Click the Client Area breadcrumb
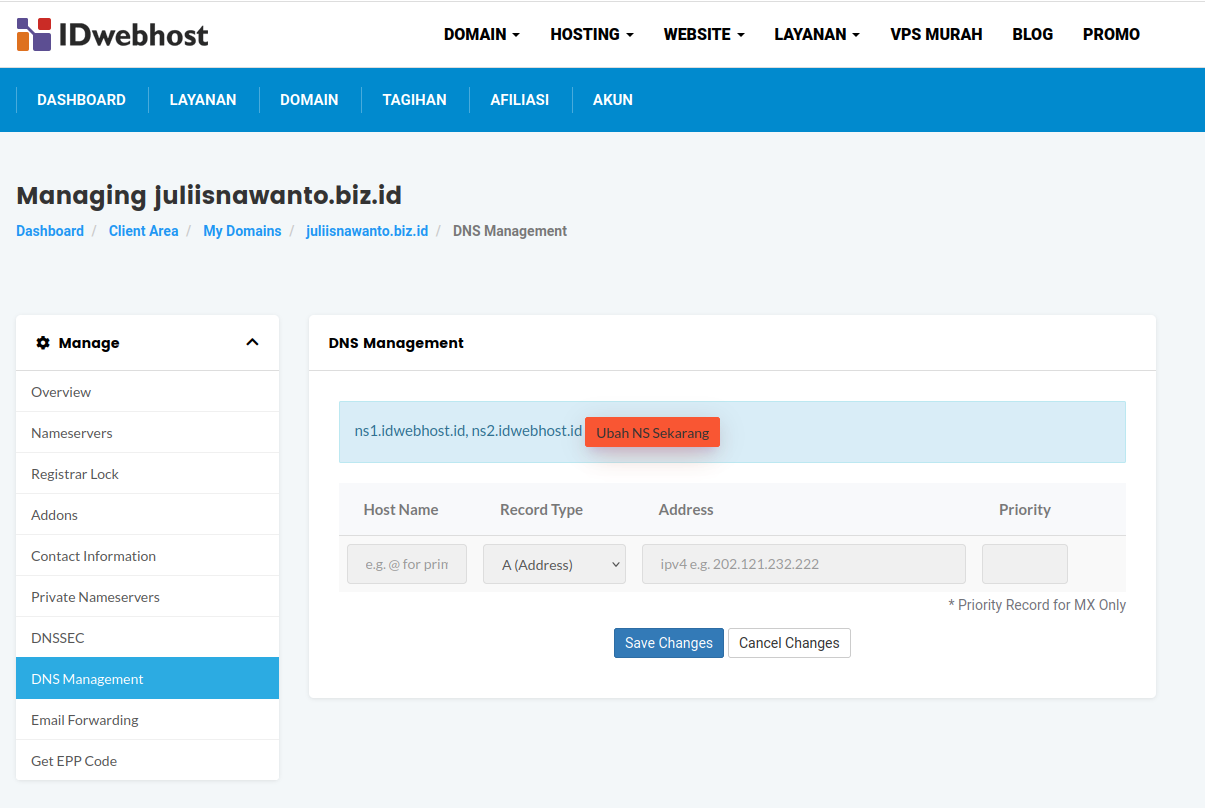The width and height of the screenshot is (1205, 808). (143, 231)
